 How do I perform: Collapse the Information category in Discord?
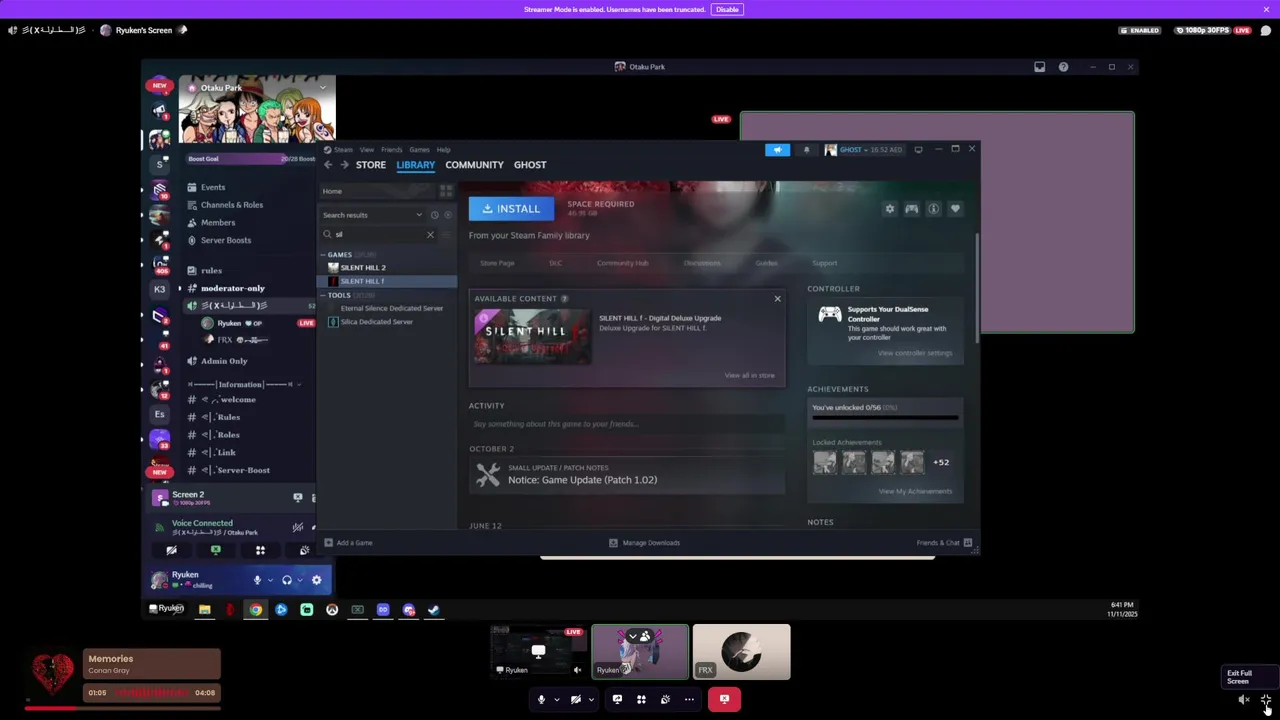(x=244, y=384)
